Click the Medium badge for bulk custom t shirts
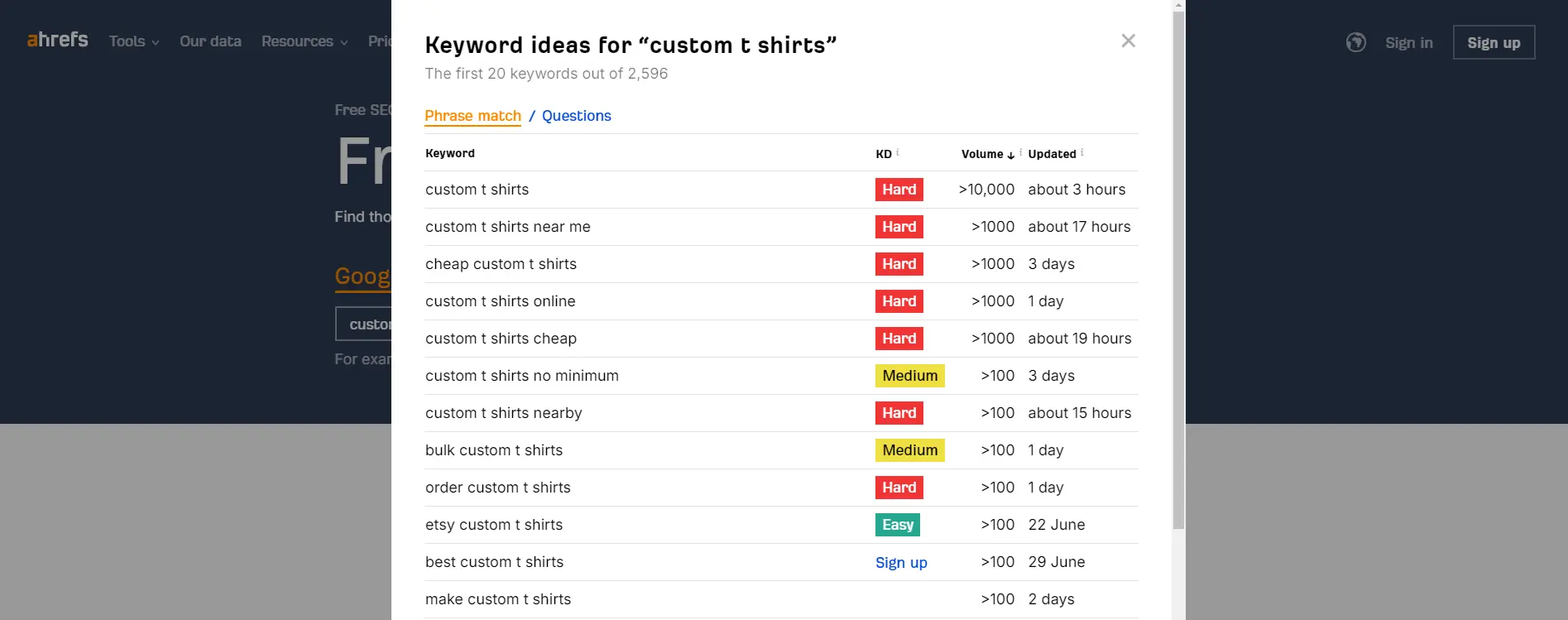 pyautogui.click(x=909, y=449)
